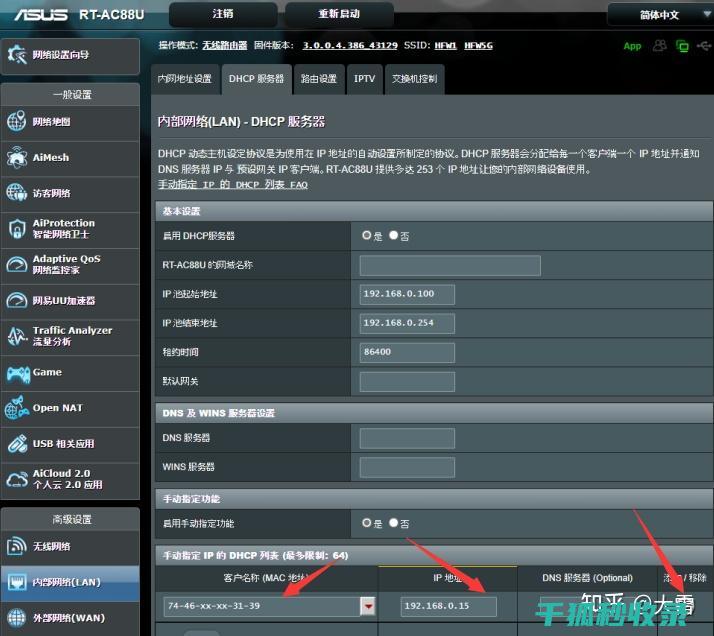The height and width of the screenshot is (636, 714).
Task: Click the IP pool ending address field
Action: (x=407, y=323)
